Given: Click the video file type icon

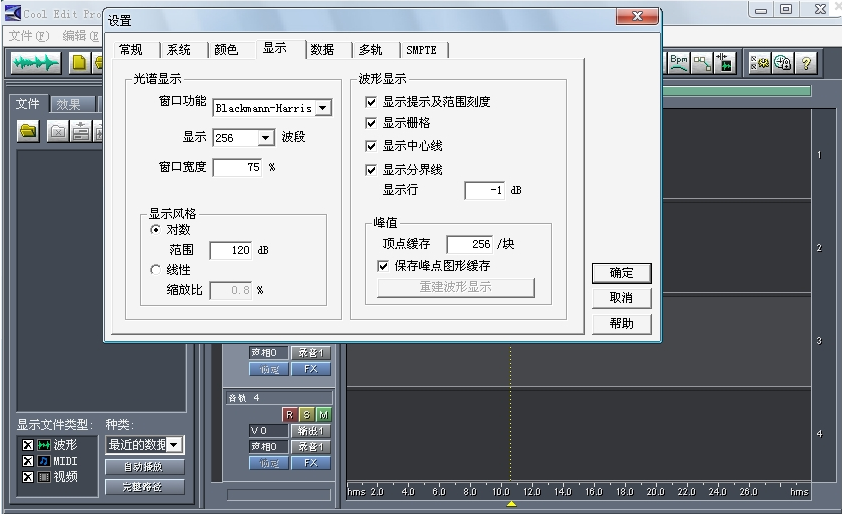Looking at the screenshot, I should tap(43, 477).
